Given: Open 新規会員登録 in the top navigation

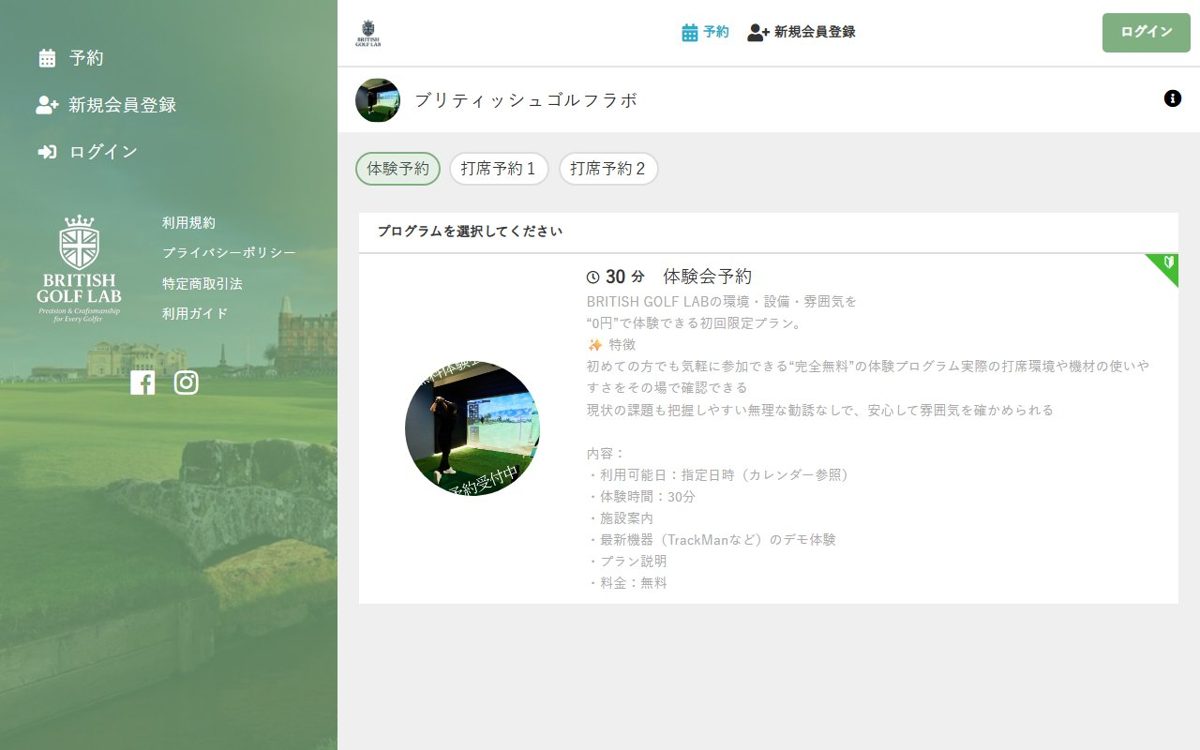Looking at the screenshot, I should [x=802, y=32].
